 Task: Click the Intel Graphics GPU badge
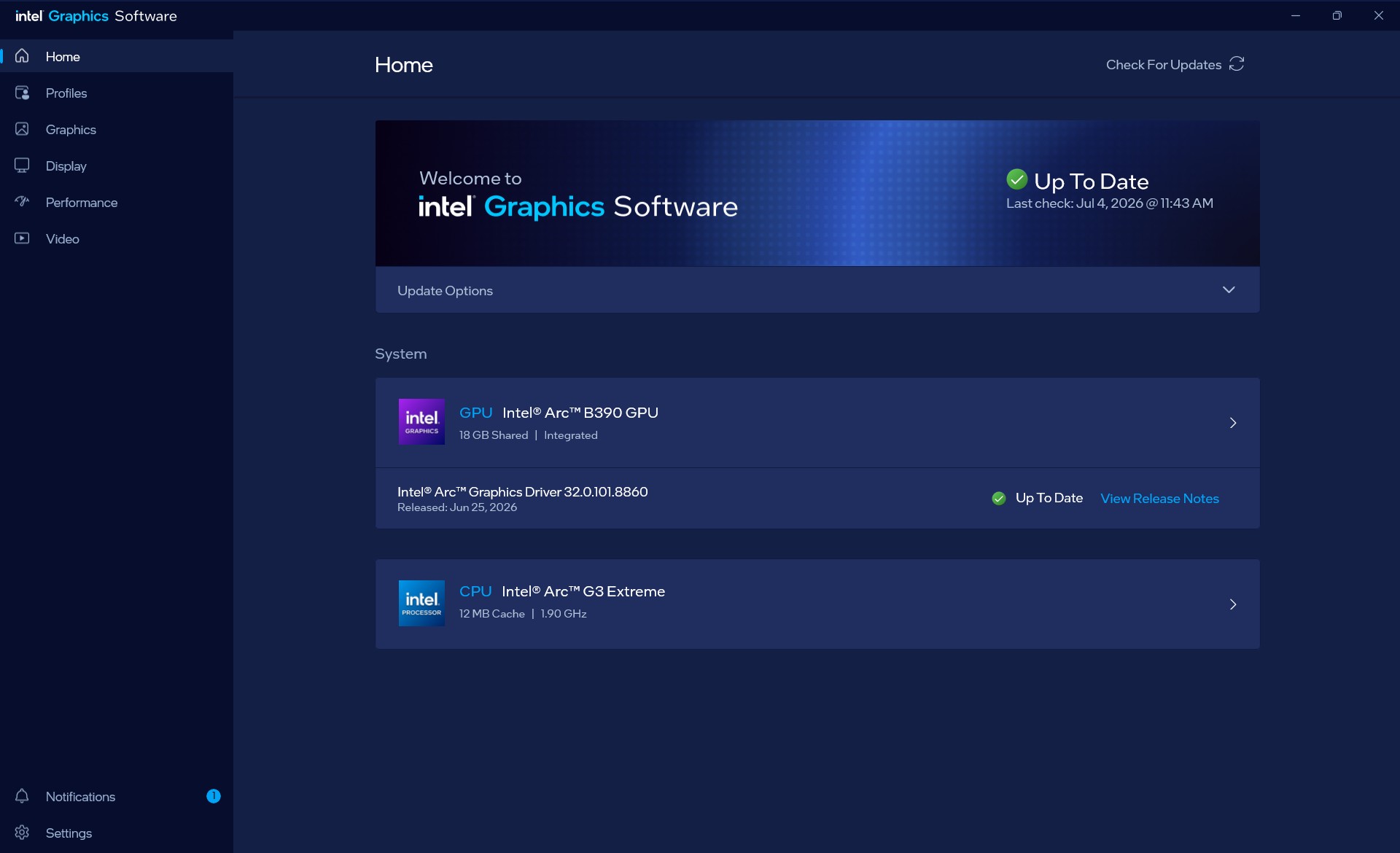421,421
